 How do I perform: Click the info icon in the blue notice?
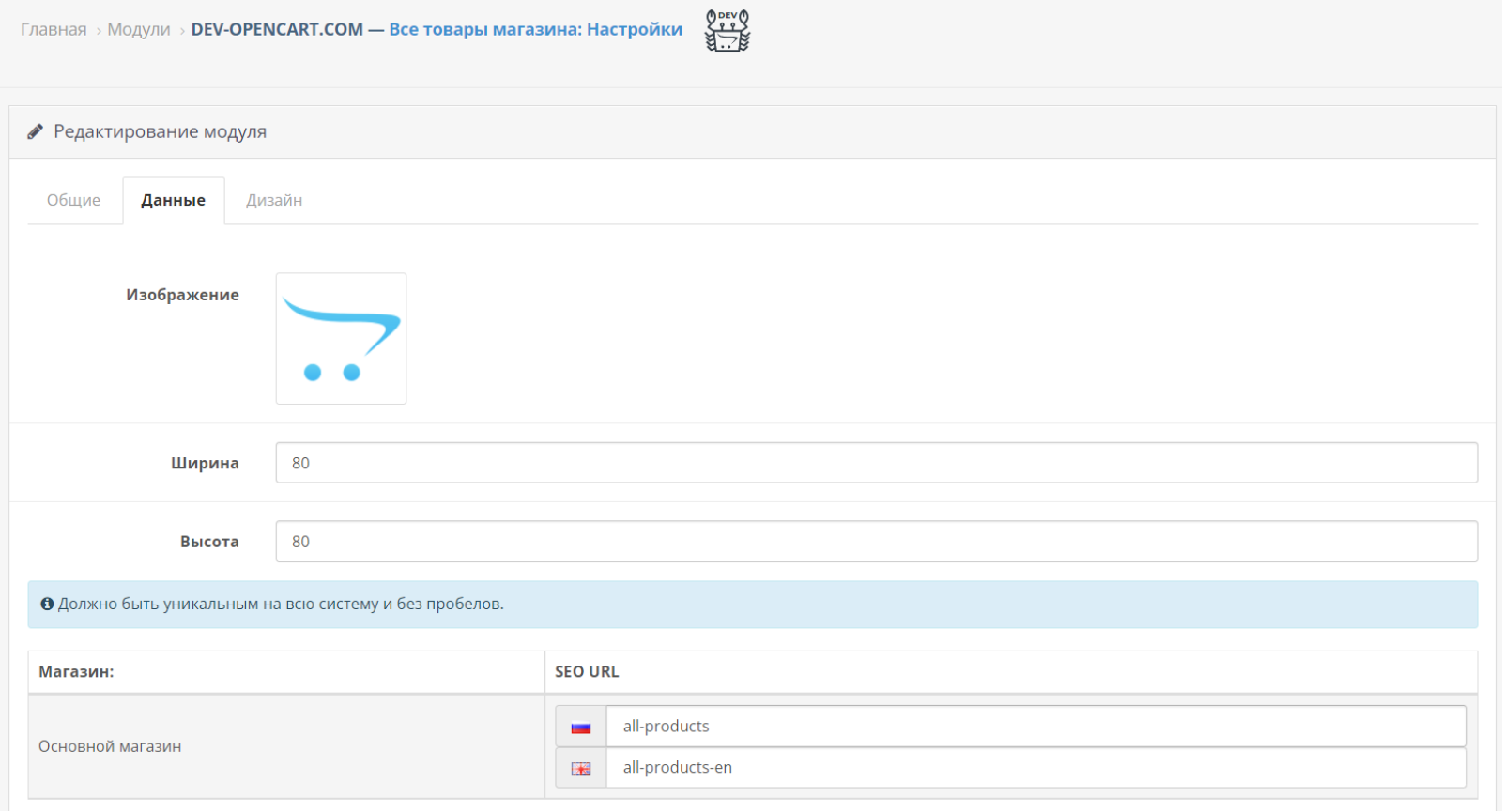(x=47, y=604)
